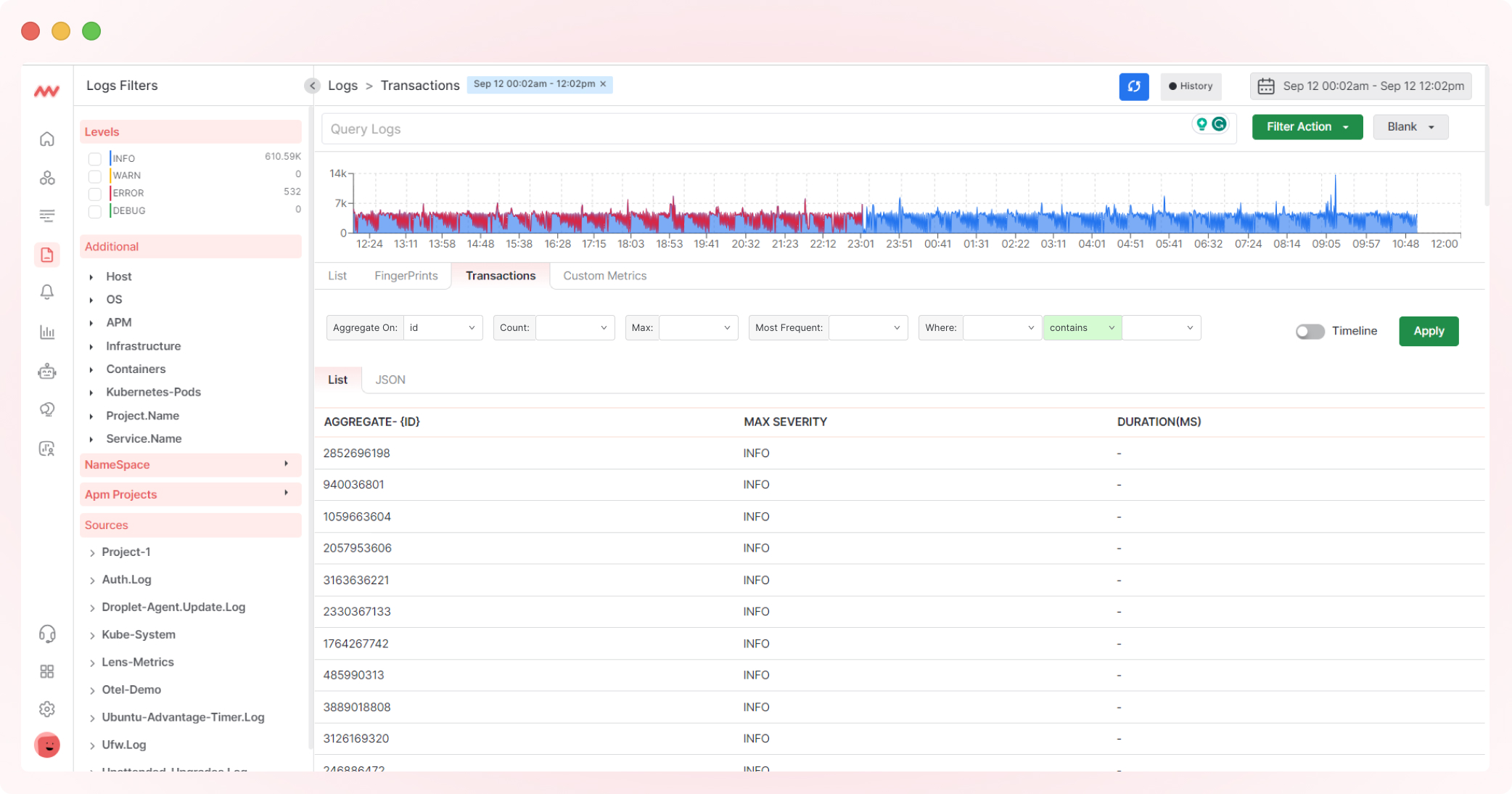Switch to the FingerPrints tab
This screenshot has height=794, width=1512.
[x=406, y=276]
